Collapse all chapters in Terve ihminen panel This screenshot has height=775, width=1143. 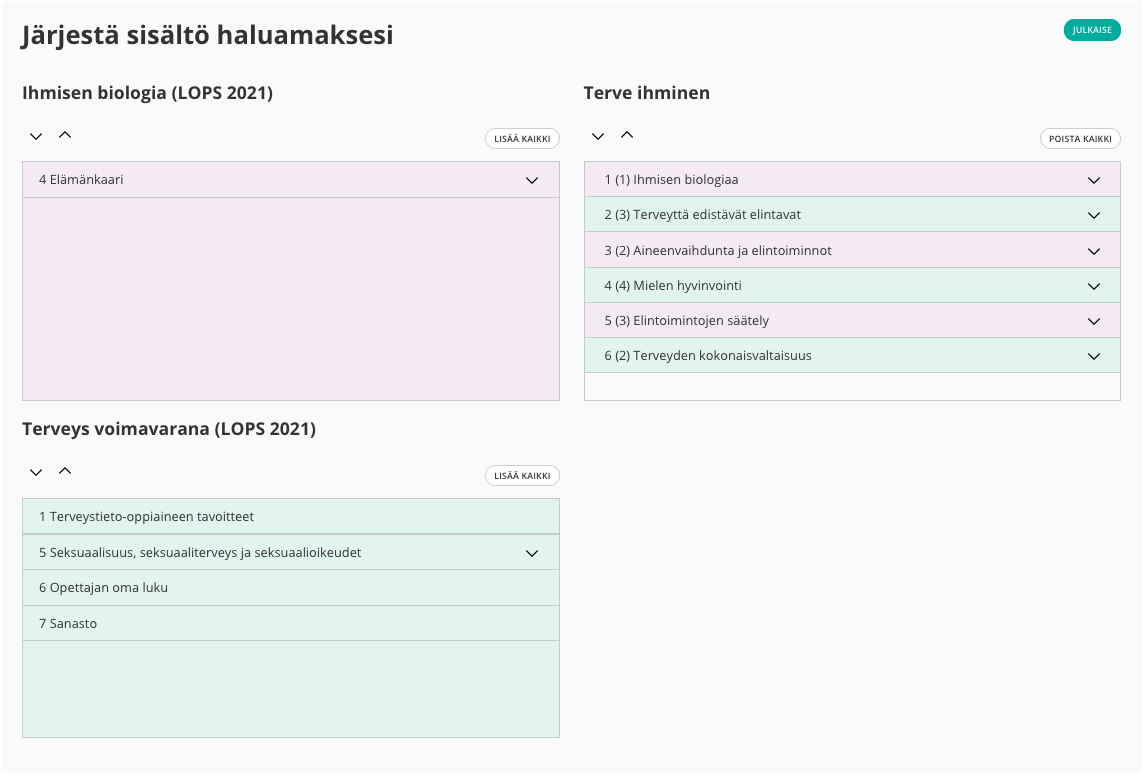(x=627, y=135)
